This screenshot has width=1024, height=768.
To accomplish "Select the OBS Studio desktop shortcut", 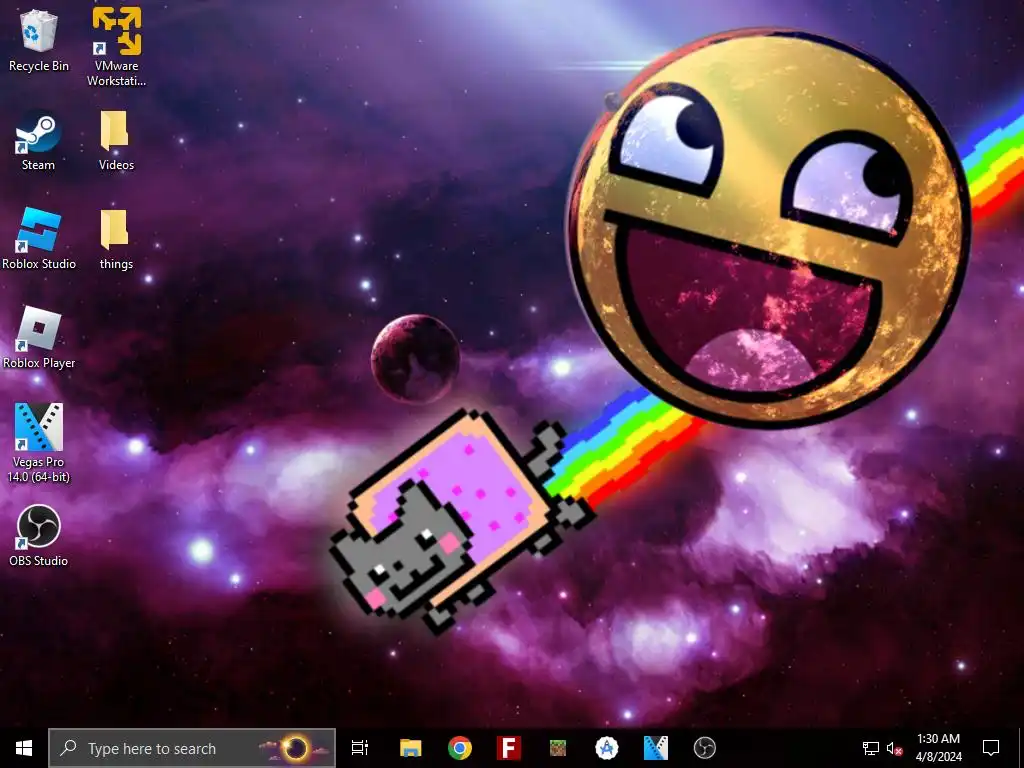I will click(x=39, y=536).
